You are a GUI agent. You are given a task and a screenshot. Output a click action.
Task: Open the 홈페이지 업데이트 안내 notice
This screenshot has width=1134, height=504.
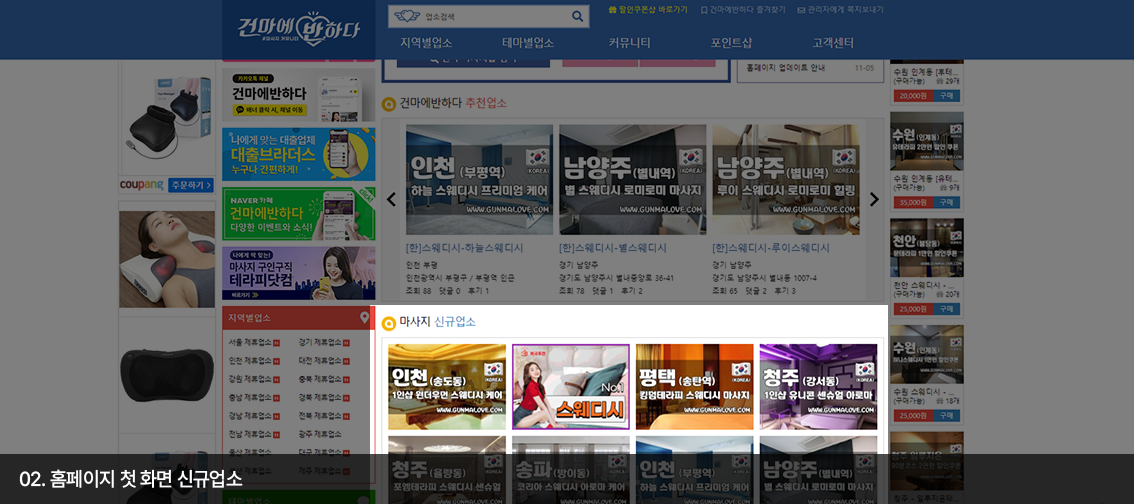785,68
